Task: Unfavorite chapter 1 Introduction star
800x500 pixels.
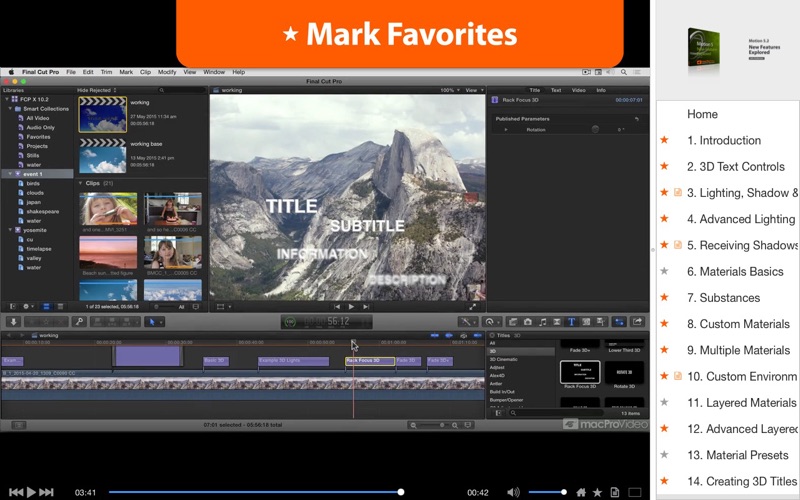Action: click(x=664, y=140)
